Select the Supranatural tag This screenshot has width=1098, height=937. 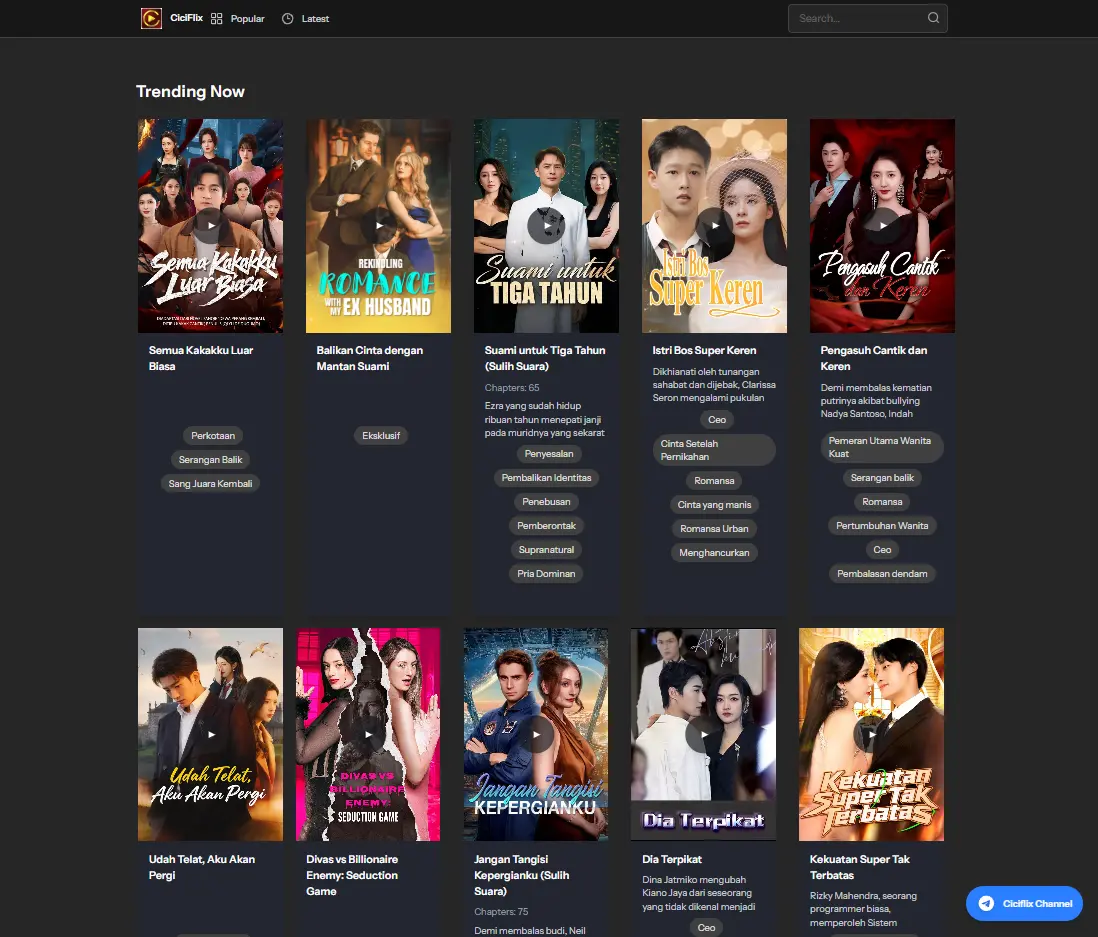pyautogui.click(x=546, y=549)
